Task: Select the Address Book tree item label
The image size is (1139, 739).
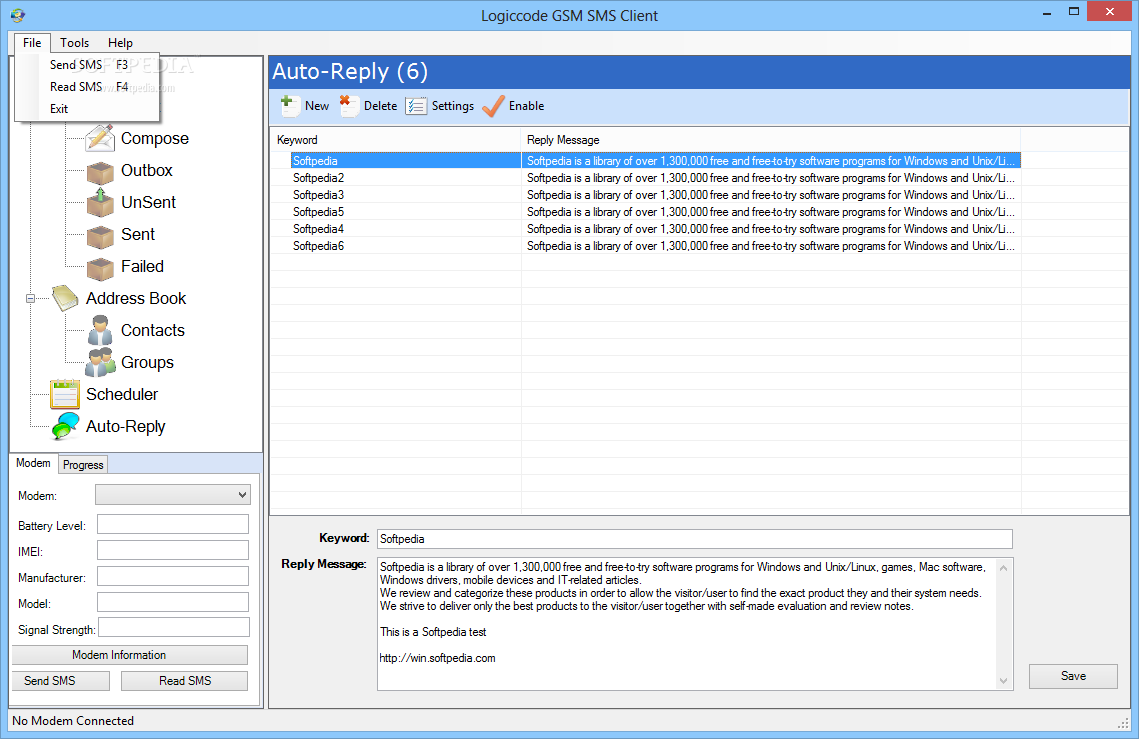Action: (x=136, y=298)
